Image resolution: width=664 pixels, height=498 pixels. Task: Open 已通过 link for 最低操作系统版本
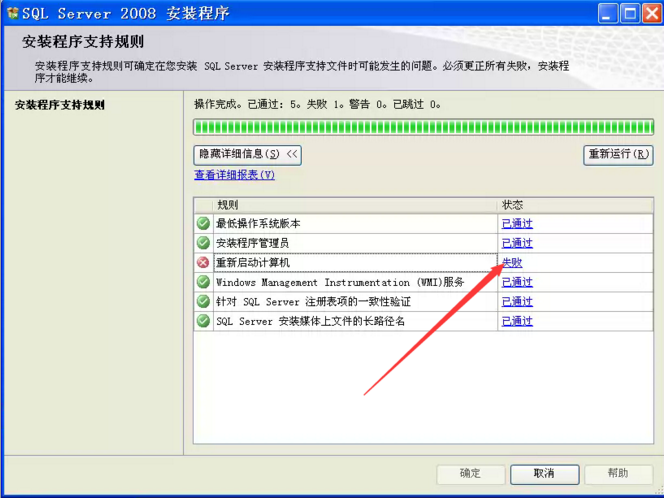point(516,224)
